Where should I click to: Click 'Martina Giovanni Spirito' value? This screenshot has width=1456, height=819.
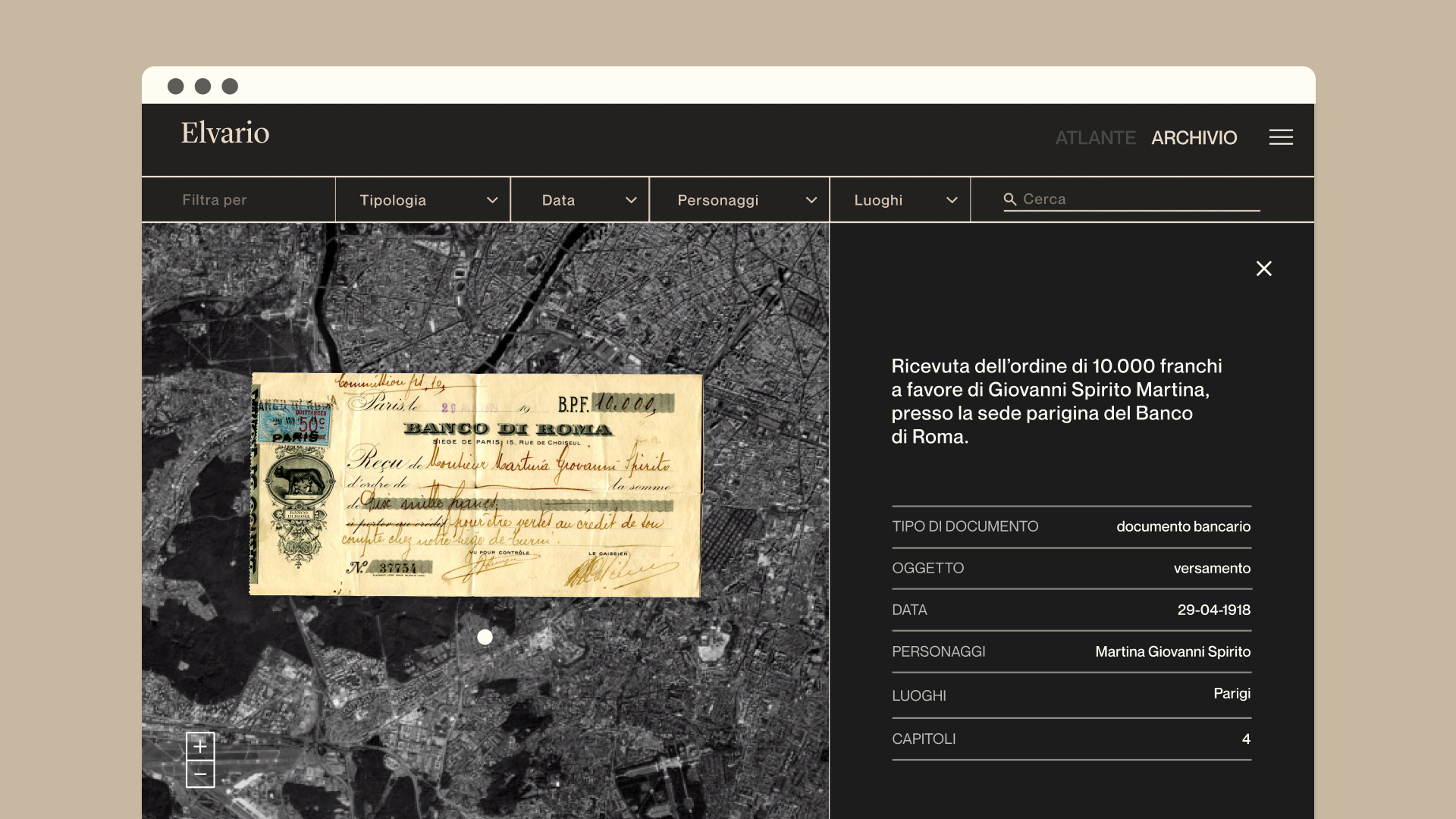click(1172, 651)
